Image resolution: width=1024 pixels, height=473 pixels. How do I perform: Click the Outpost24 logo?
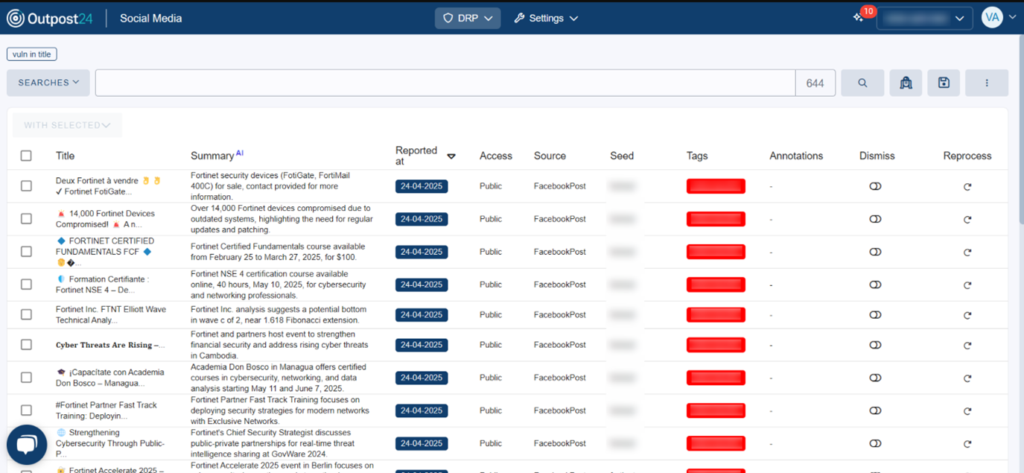tap(52, 18)
